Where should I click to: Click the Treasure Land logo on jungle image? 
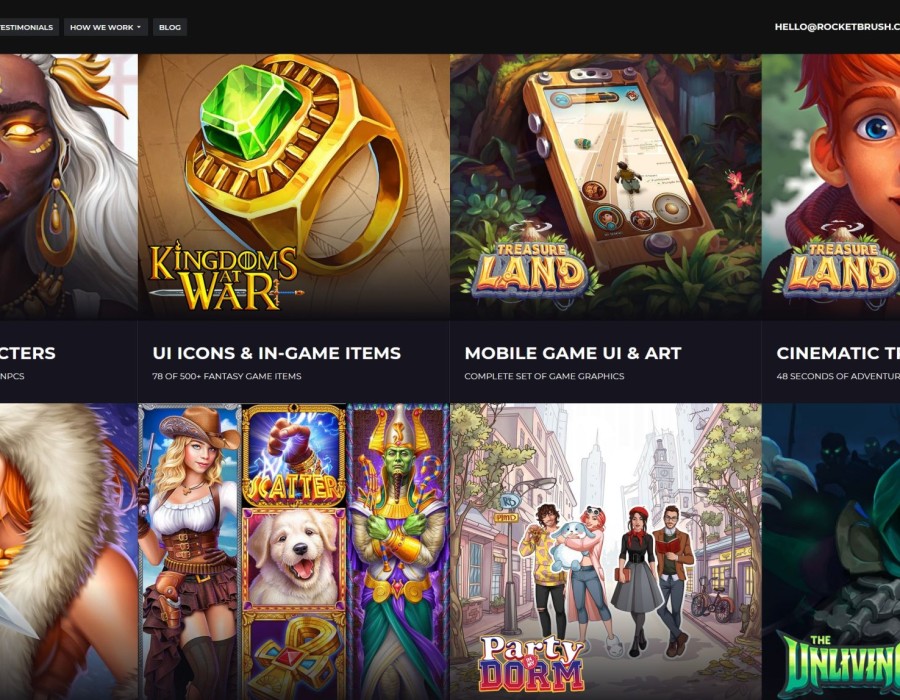coord(531,267)
